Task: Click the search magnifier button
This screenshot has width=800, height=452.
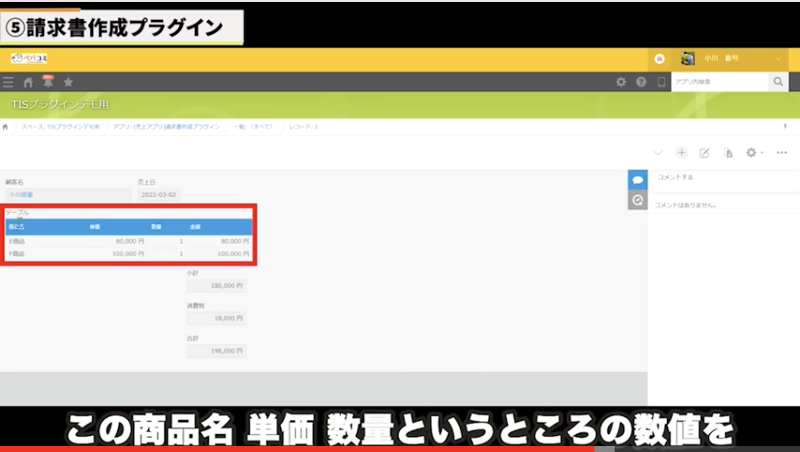Action: [778, 82]
